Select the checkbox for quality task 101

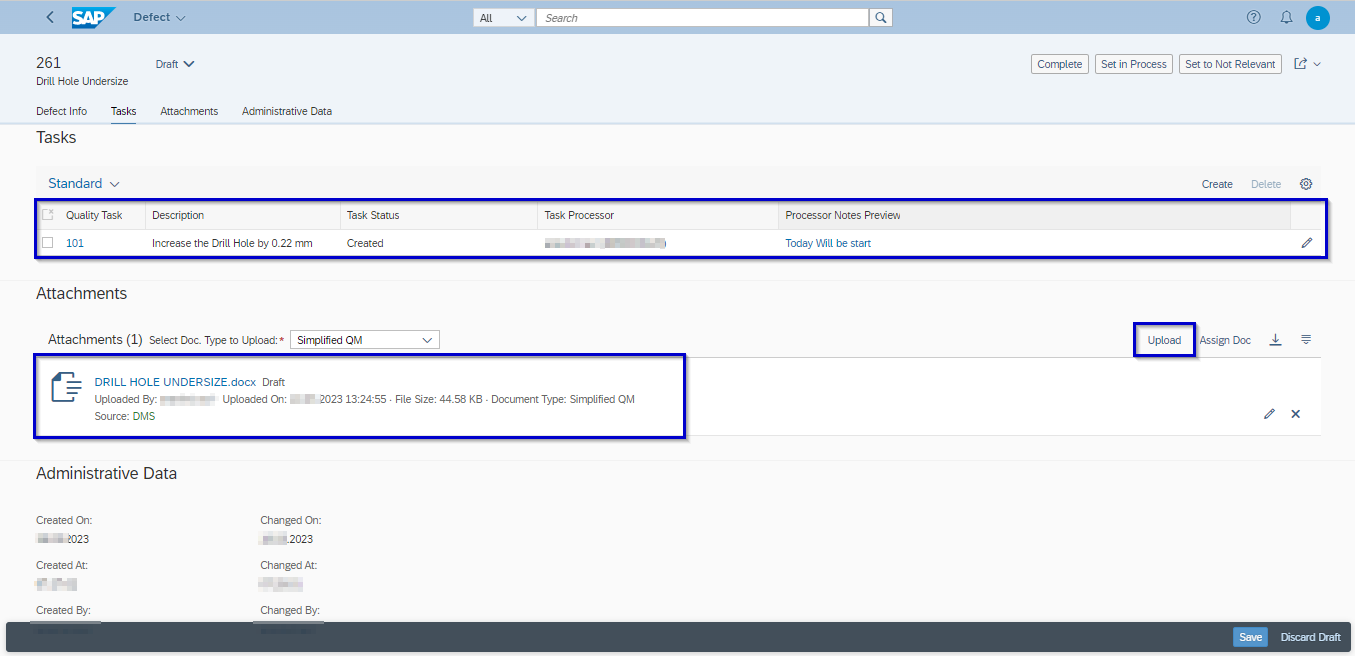point(47,242)
